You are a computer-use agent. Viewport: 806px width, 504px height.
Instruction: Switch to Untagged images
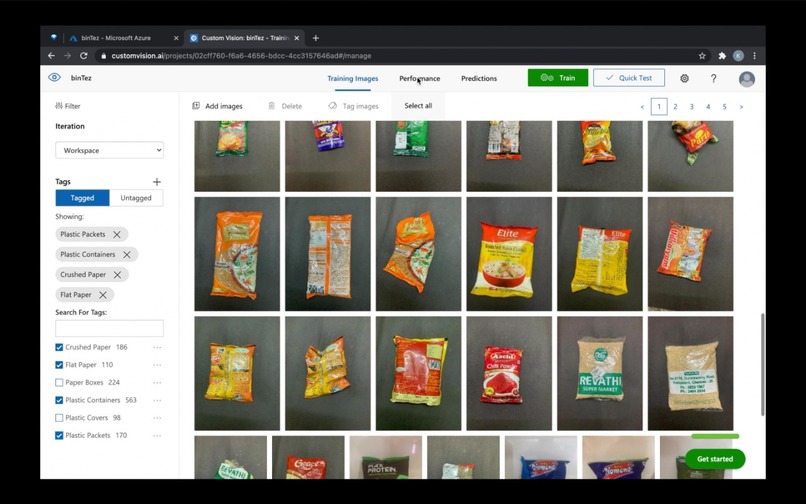[136, 198]
